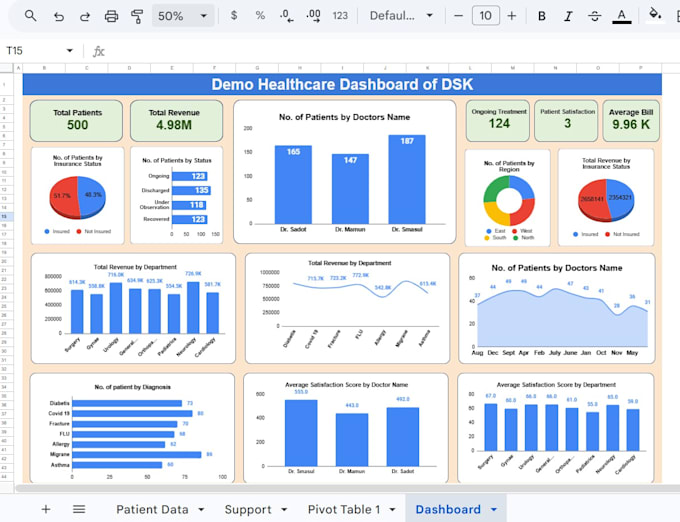Select the Dashboard tab
This screenshot has height=522, width=680.
(x=448, y=509)
